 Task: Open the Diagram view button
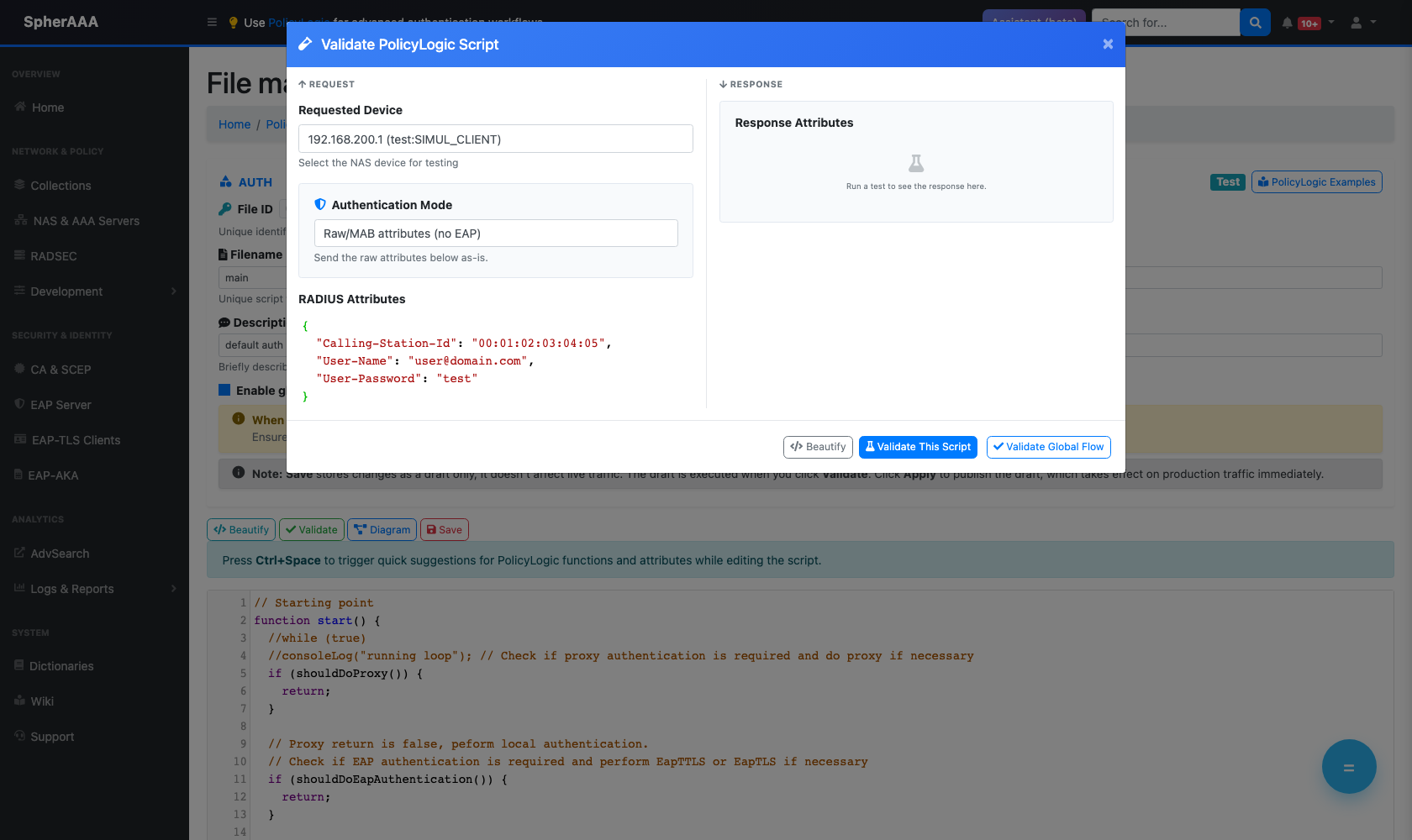(382, 529)
